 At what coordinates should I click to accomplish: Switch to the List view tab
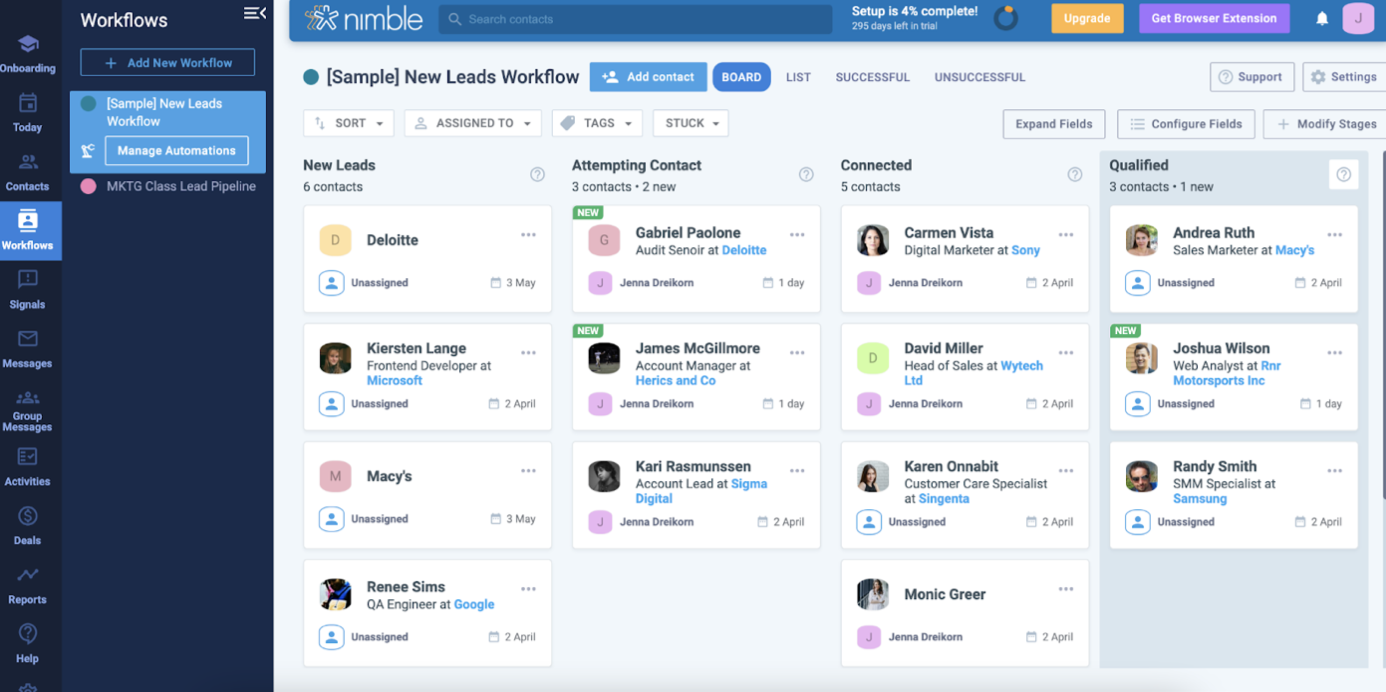pyautogui.click(x=798, y=77)
